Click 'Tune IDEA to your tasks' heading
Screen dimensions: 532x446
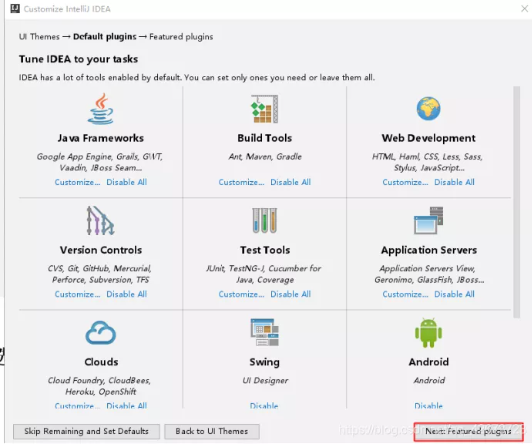pyautogui.click(x=78, y=59)
